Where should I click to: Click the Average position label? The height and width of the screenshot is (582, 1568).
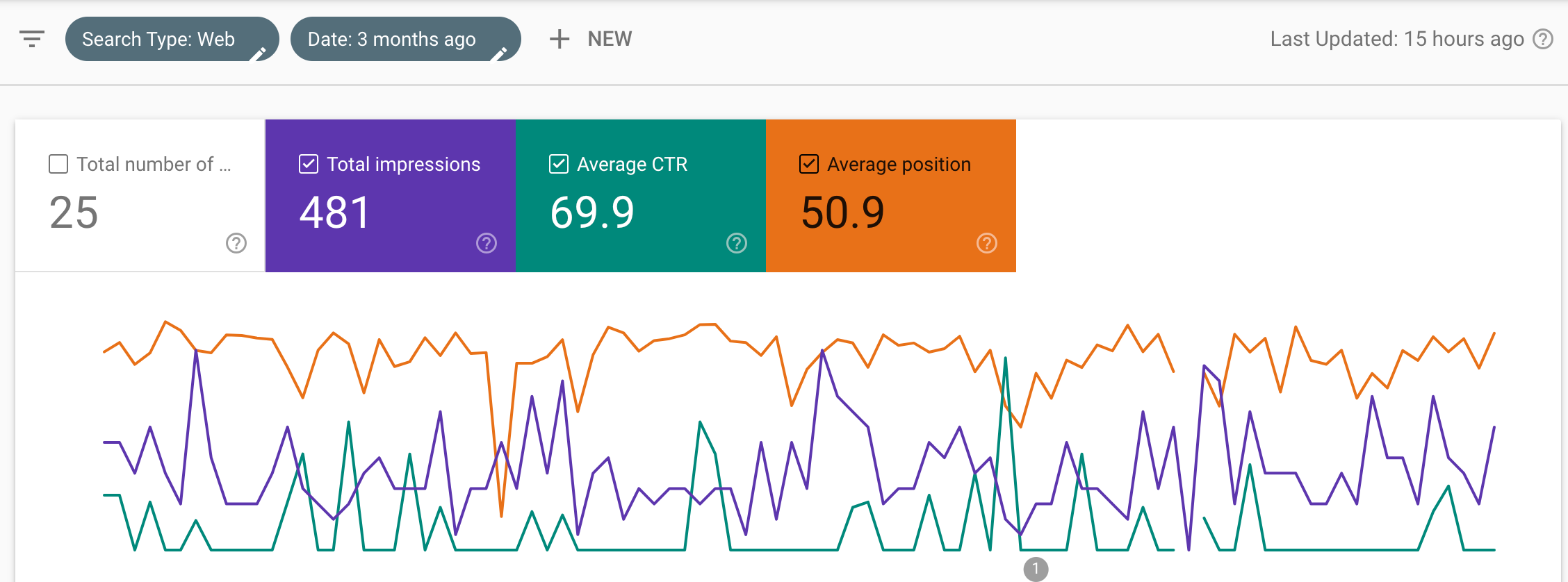(899, 165)
